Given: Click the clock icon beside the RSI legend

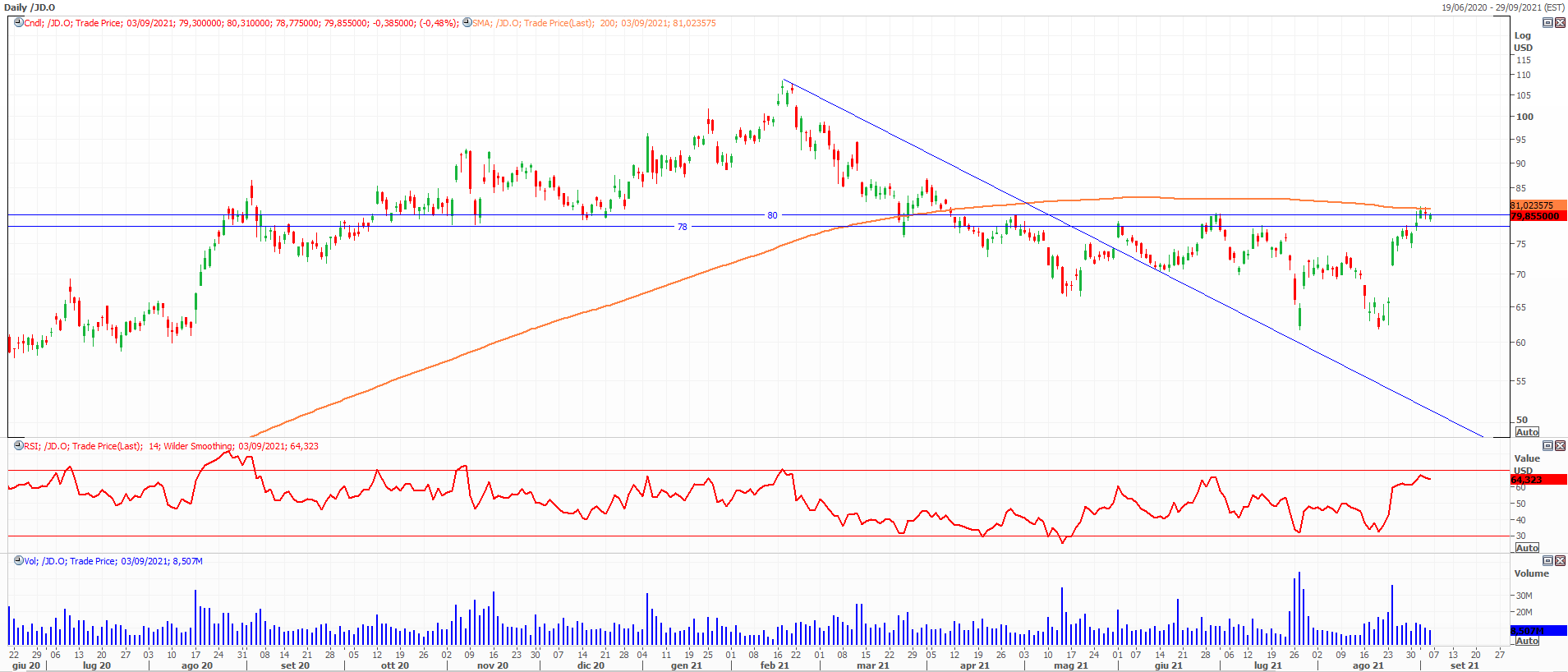Looking at the screenshot, I should coord(18,446).
